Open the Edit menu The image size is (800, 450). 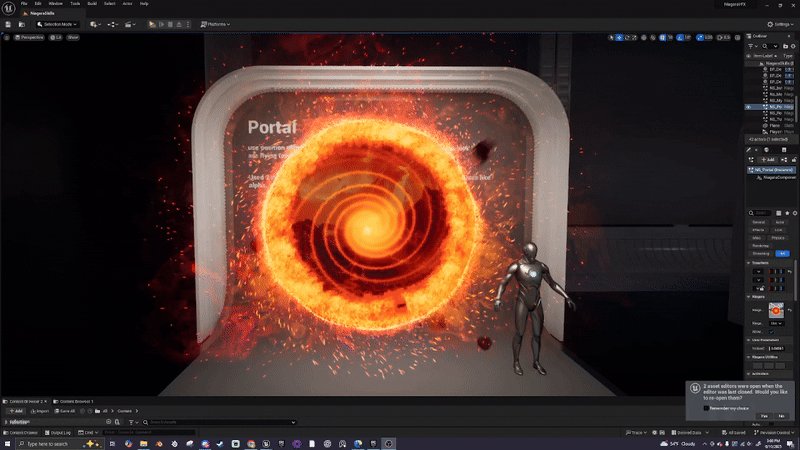[x=38, y=4]
